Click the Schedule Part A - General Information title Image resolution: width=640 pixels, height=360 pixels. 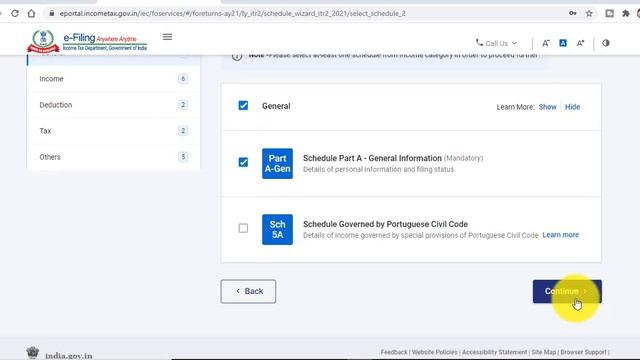point(372,158)
